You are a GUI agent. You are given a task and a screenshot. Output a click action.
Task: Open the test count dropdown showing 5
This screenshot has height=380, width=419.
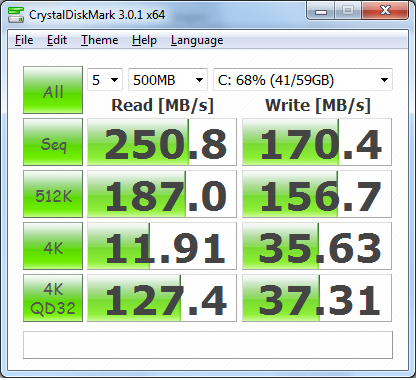(105, 80)
